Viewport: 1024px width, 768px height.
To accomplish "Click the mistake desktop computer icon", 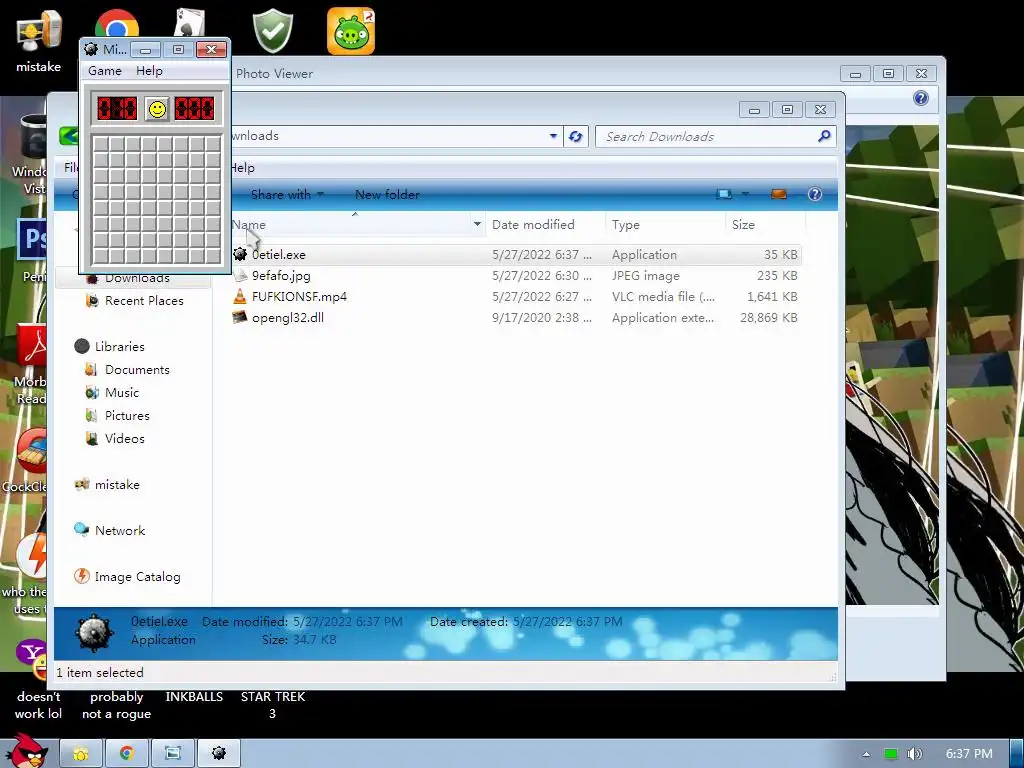I will point(39,31).
